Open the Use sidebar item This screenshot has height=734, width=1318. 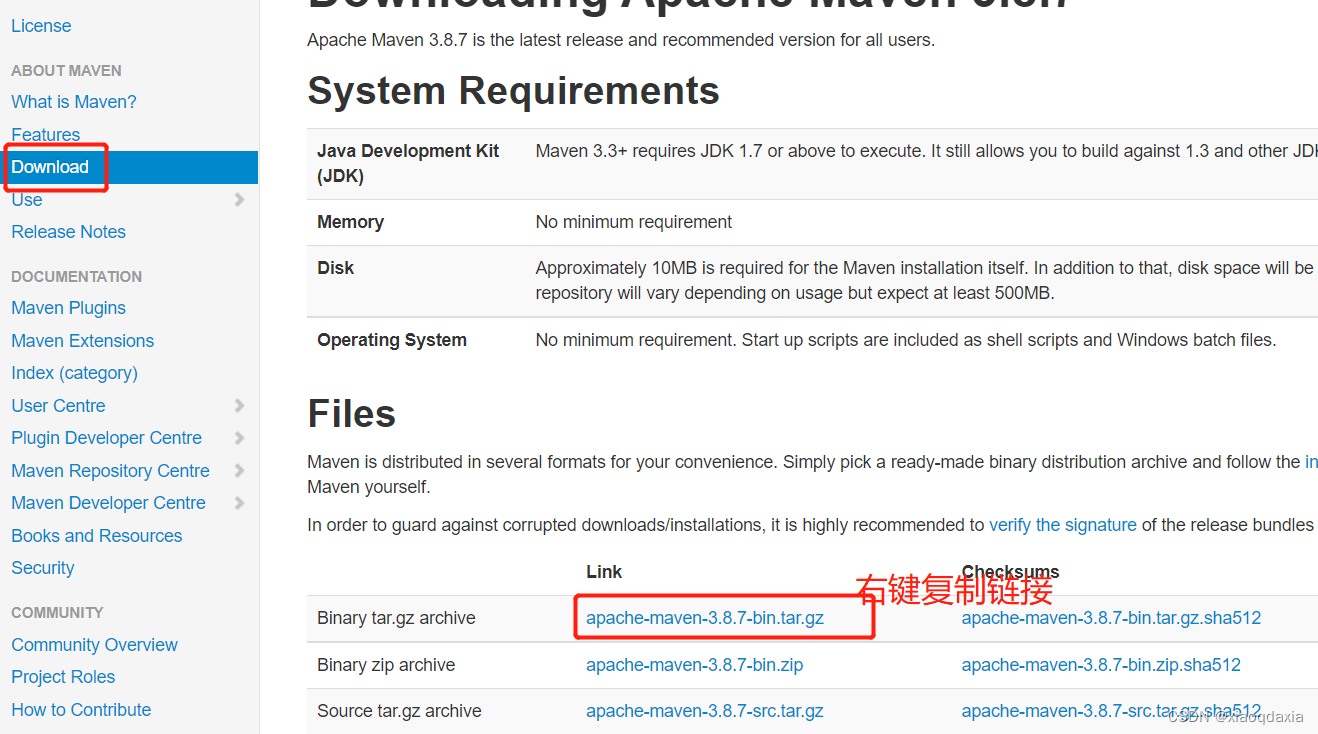pyautogui.click(x=27, y=200)
